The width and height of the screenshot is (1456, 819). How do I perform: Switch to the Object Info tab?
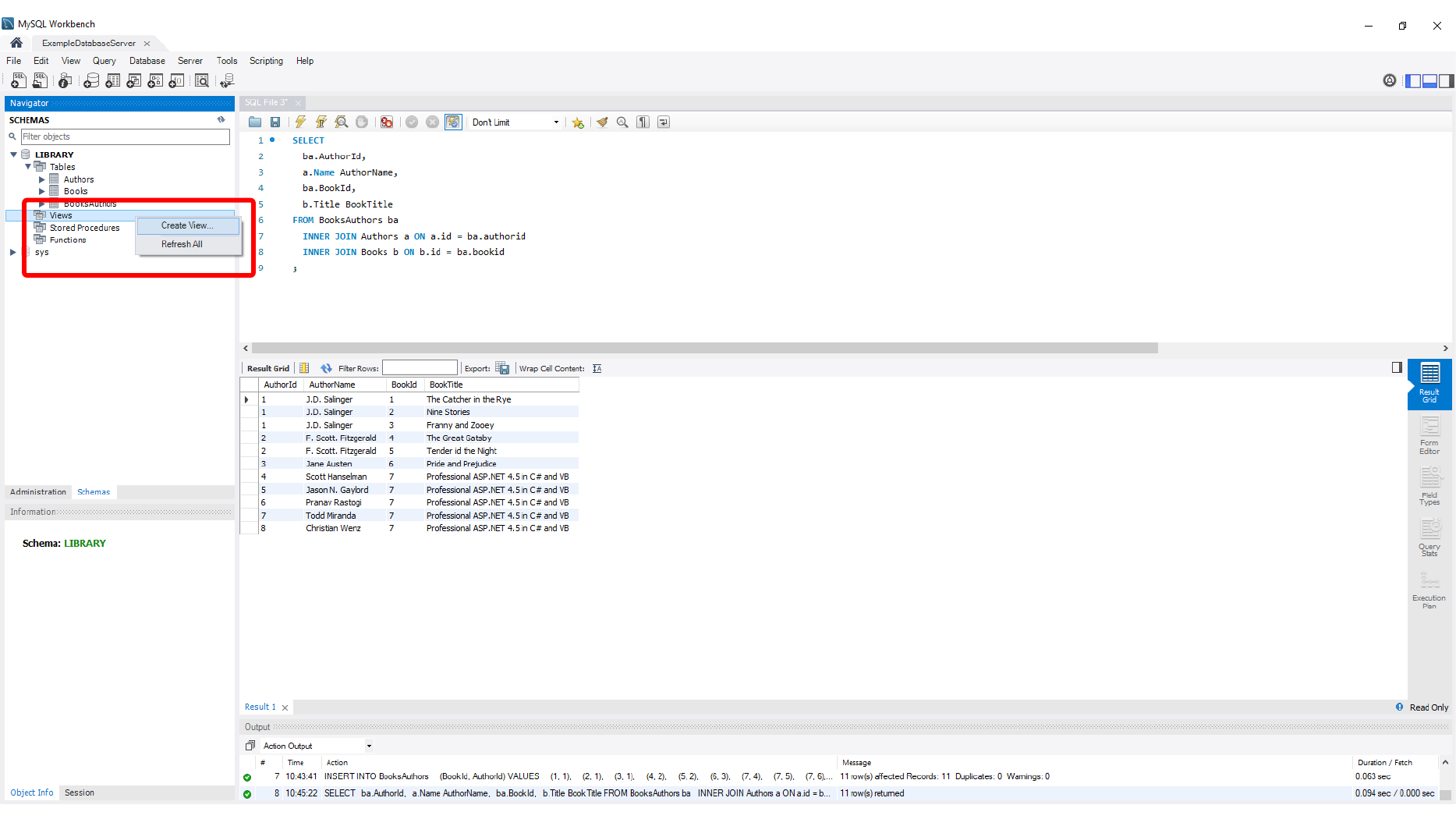point(32,792)
